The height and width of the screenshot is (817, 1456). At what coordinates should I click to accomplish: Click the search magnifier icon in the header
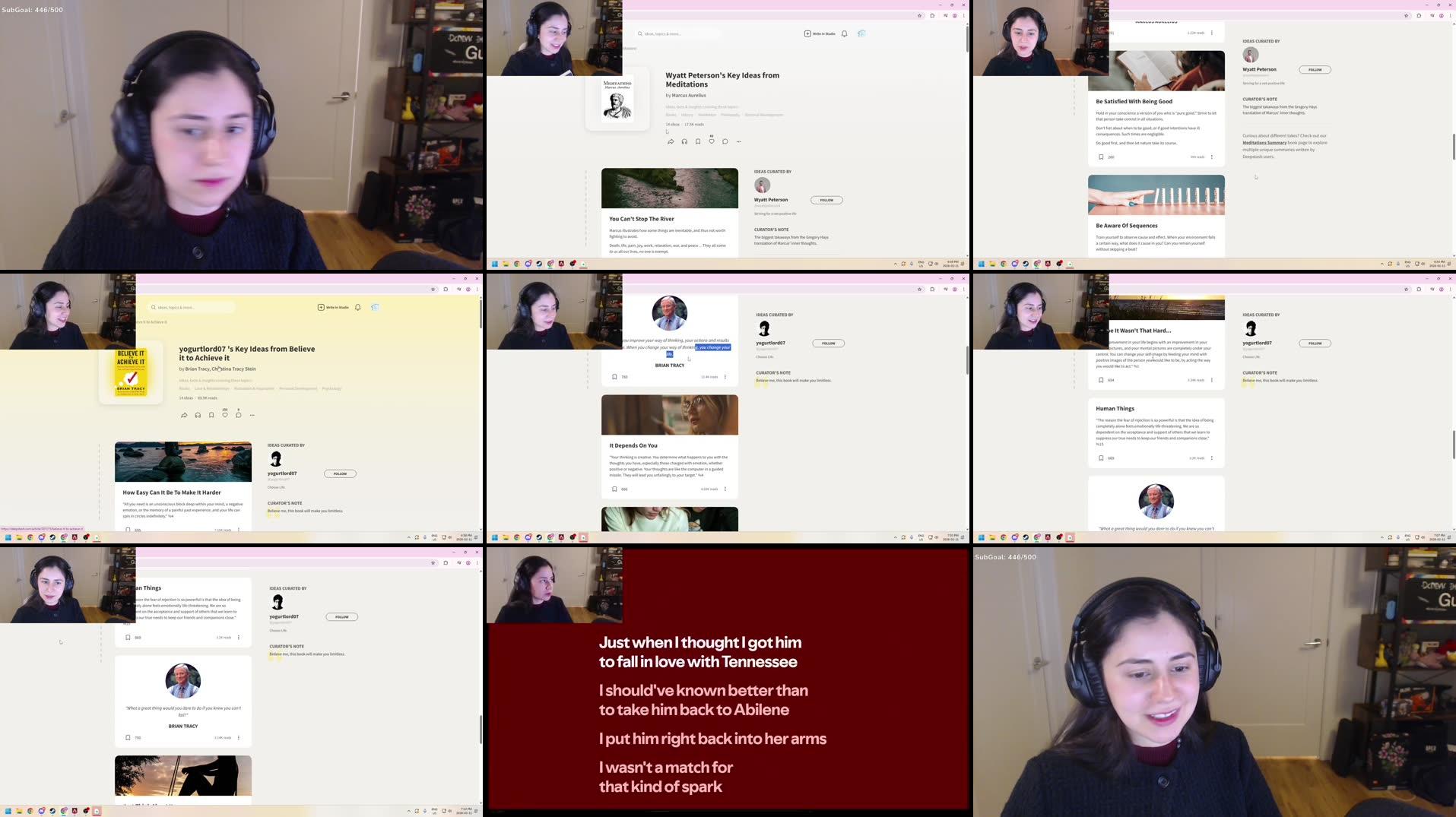[640, 33]
